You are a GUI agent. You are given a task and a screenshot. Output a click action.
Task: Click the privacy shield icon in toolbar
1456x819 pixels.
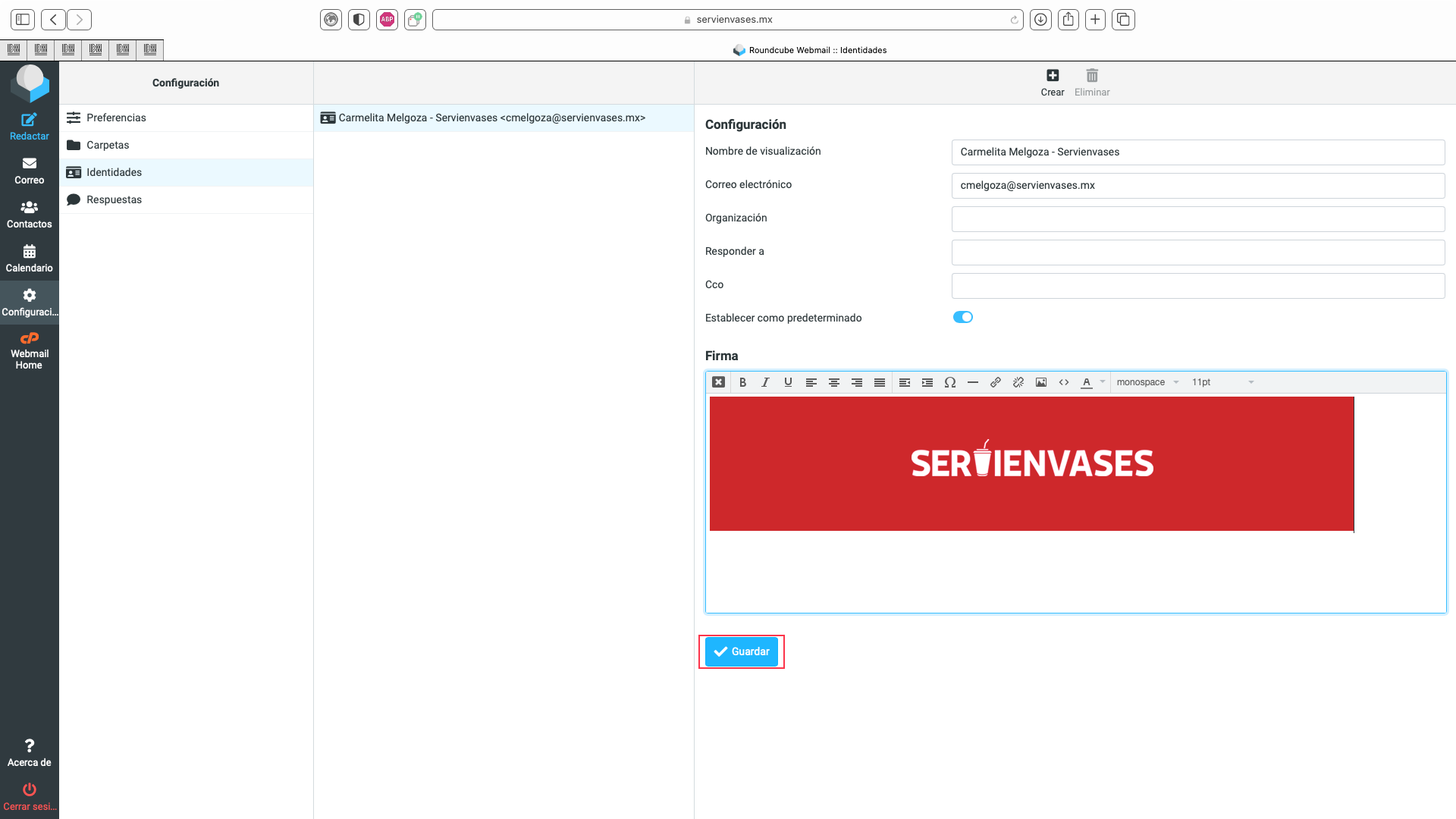pos(359,20)
